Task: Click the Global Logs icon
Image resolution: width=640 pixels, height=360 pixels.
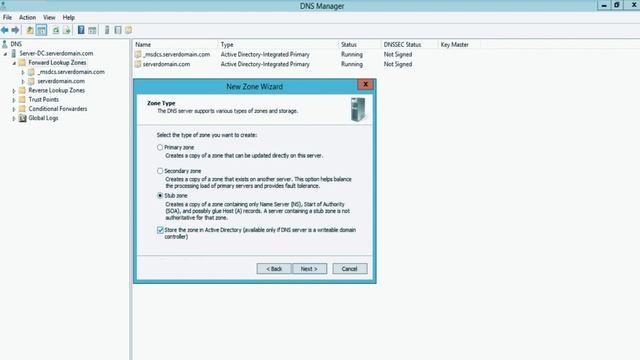Action: 22,118
